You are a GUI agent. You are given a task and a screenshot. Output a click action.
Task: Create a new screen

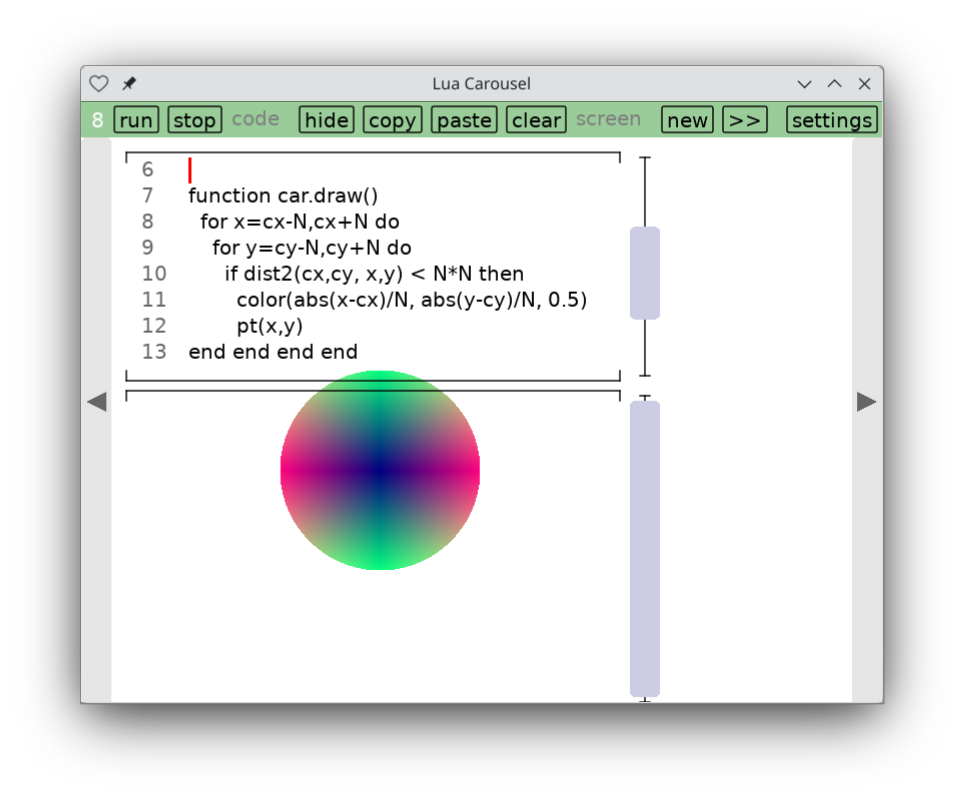click(x=687, y=120)
